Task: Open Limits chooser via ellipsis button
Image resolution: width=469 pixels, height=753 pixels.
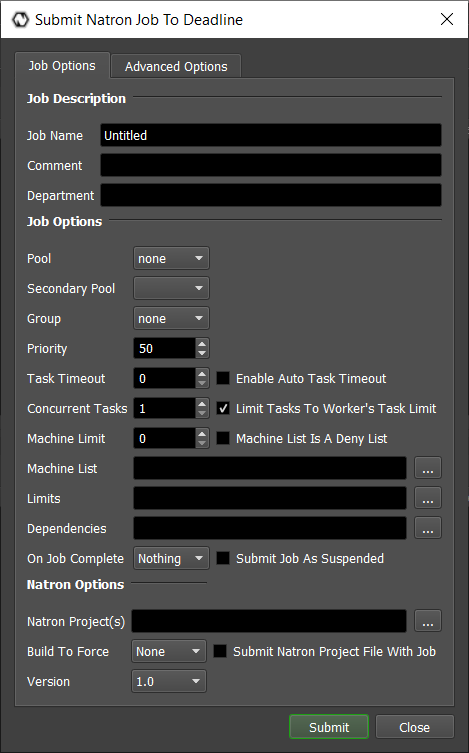Action: click(x=428, y=498)
